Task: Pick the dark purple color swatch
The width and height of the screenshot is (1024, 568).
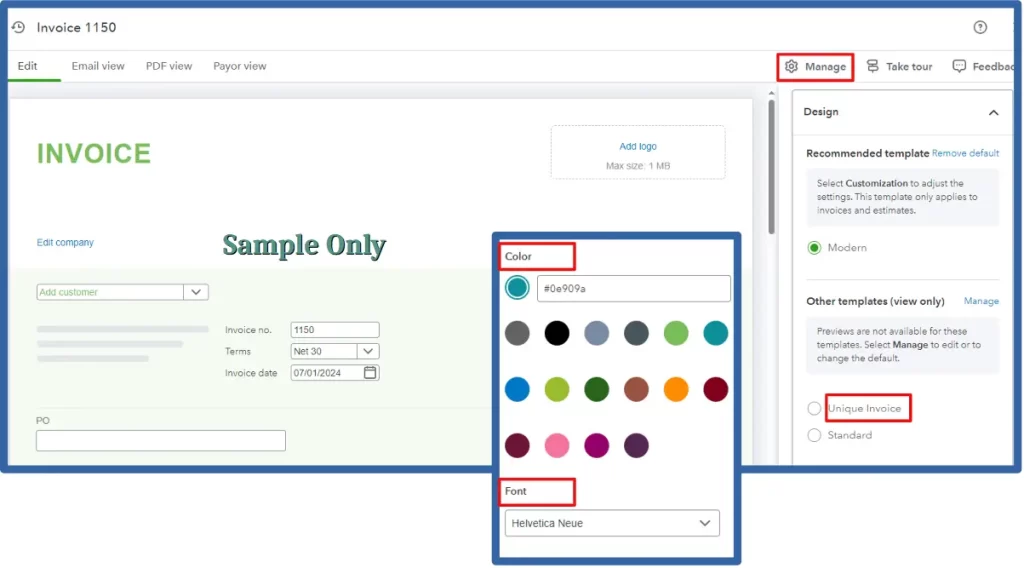Action: coord(636,446)
